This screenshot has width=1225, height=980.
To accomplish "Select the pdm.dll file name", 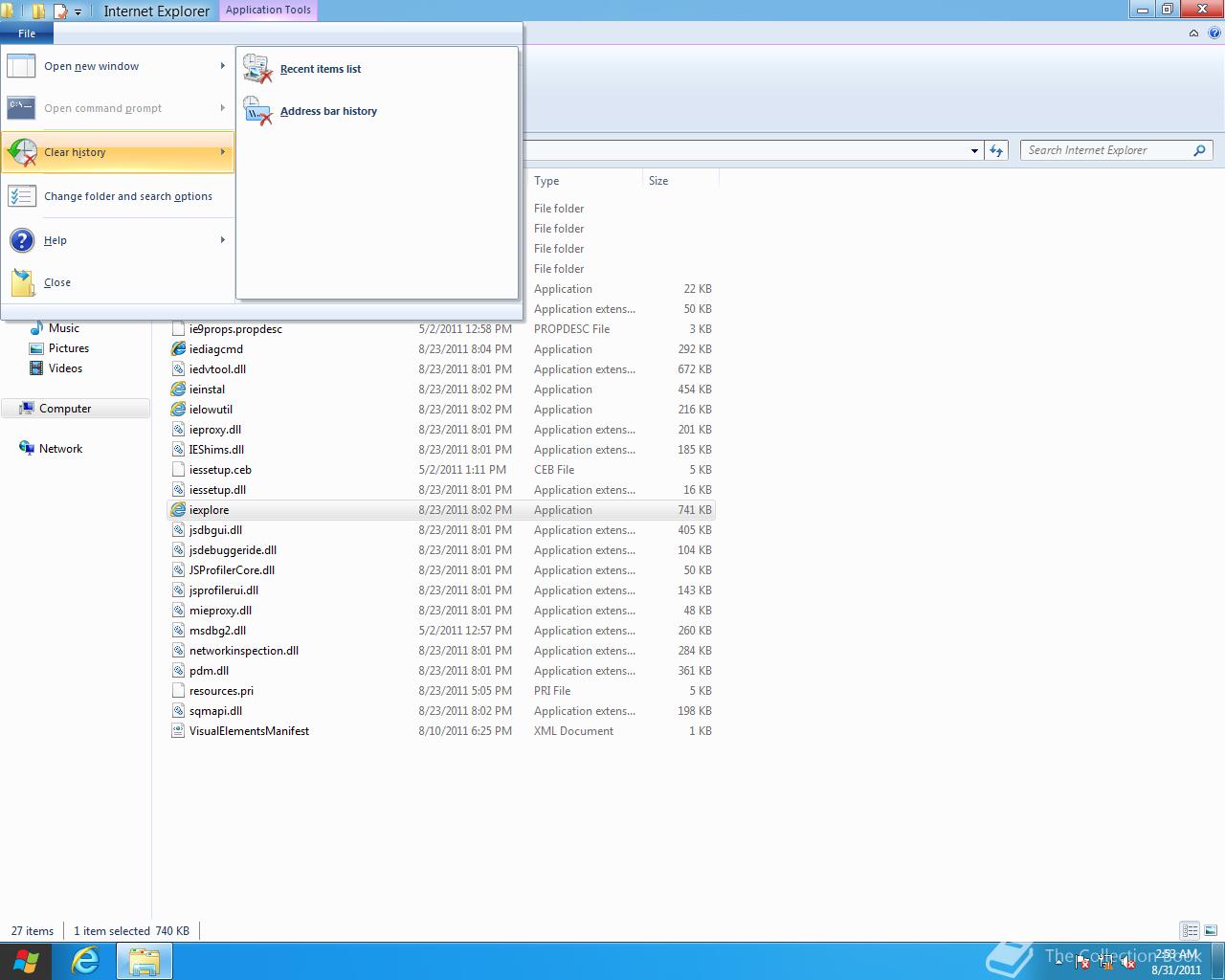I will pyautogui.click(x=209, y=671).
